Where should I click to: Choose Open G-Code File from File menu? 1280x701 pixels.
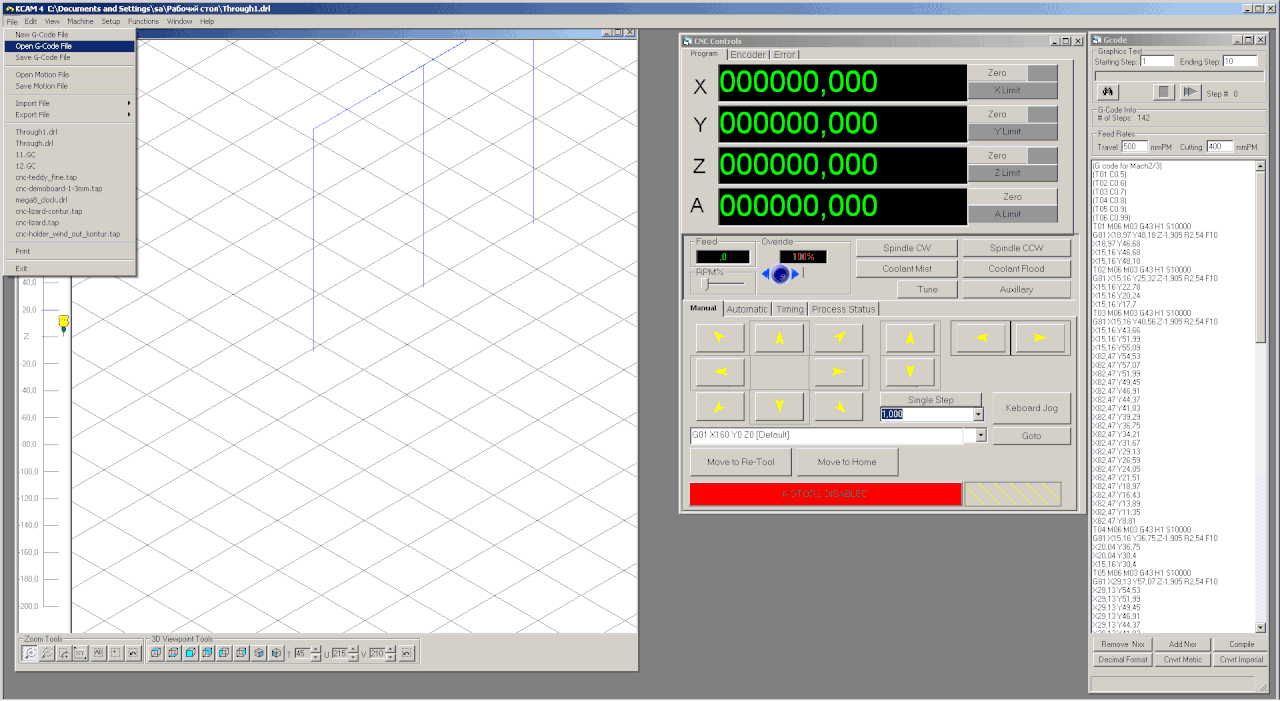point(70,46)
